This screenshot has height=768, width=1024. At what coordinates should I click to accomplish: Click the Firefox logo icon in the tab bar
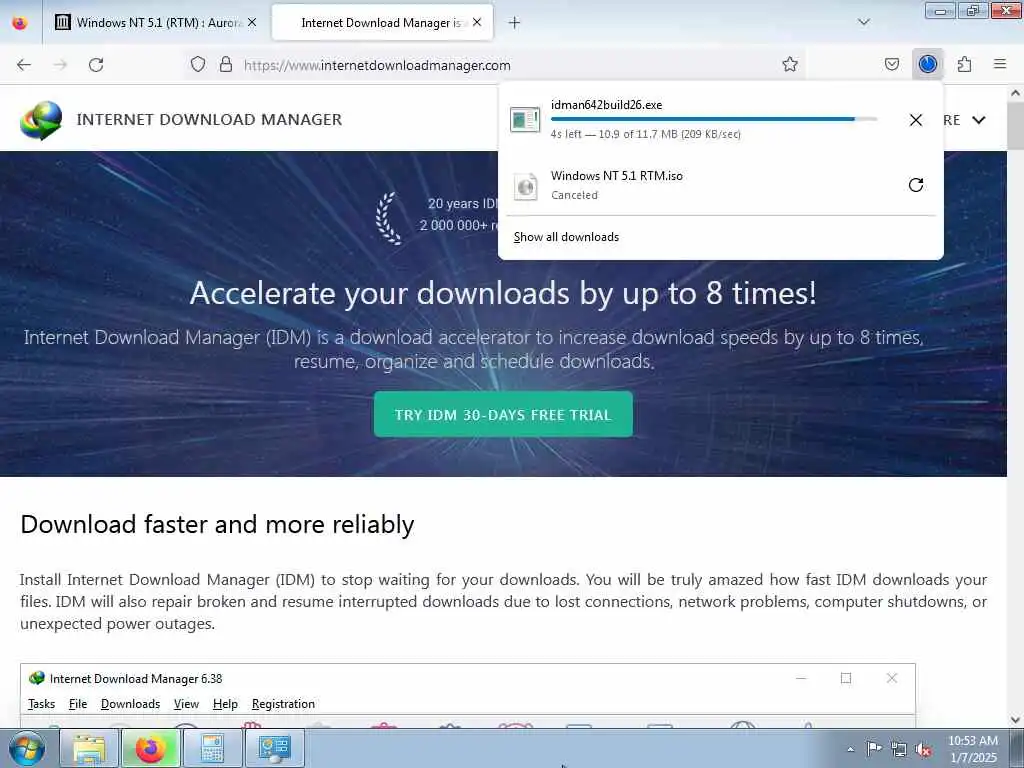(20, 23)
